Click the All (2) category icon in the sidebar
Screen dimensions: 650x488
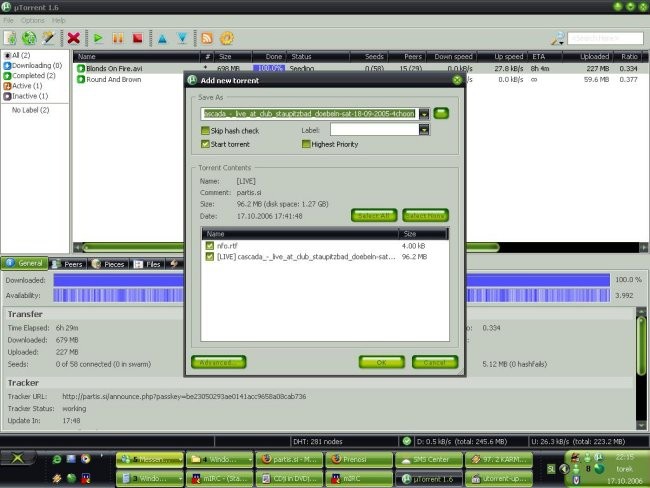coord(7,55)
